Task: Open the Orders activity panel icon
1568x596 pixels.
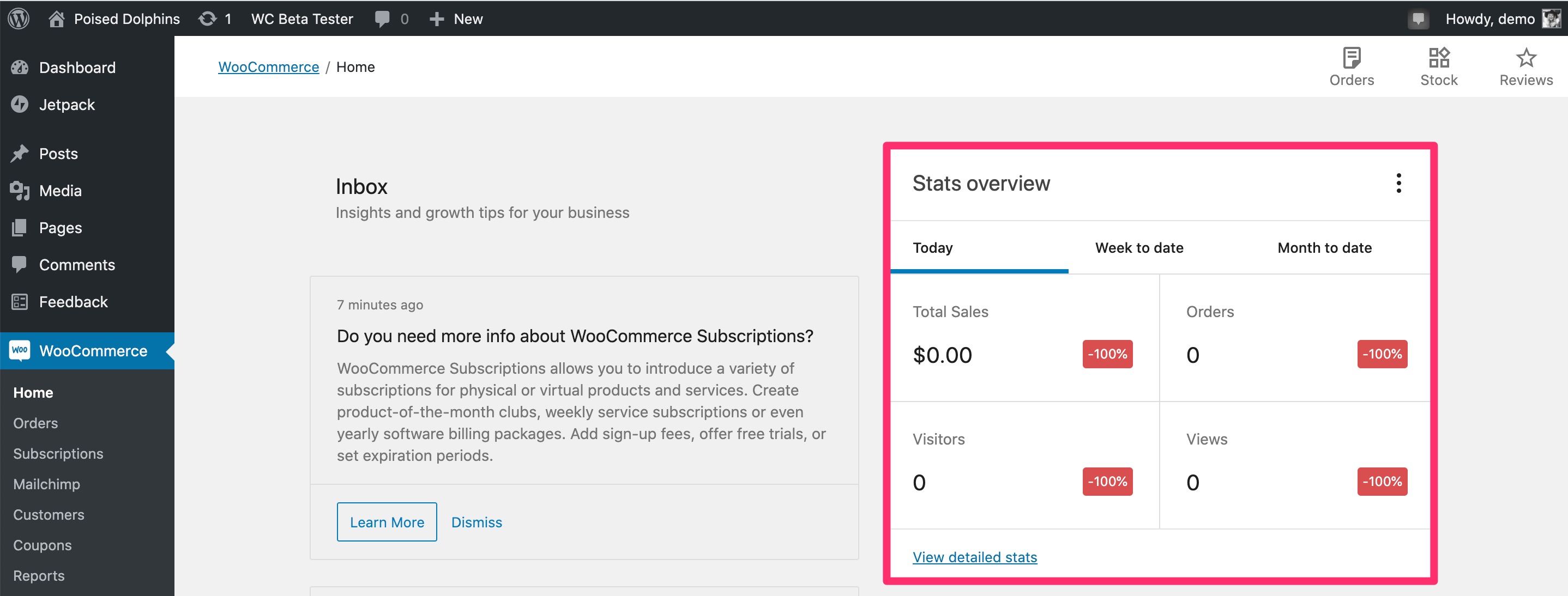Action: point(1352,58)
